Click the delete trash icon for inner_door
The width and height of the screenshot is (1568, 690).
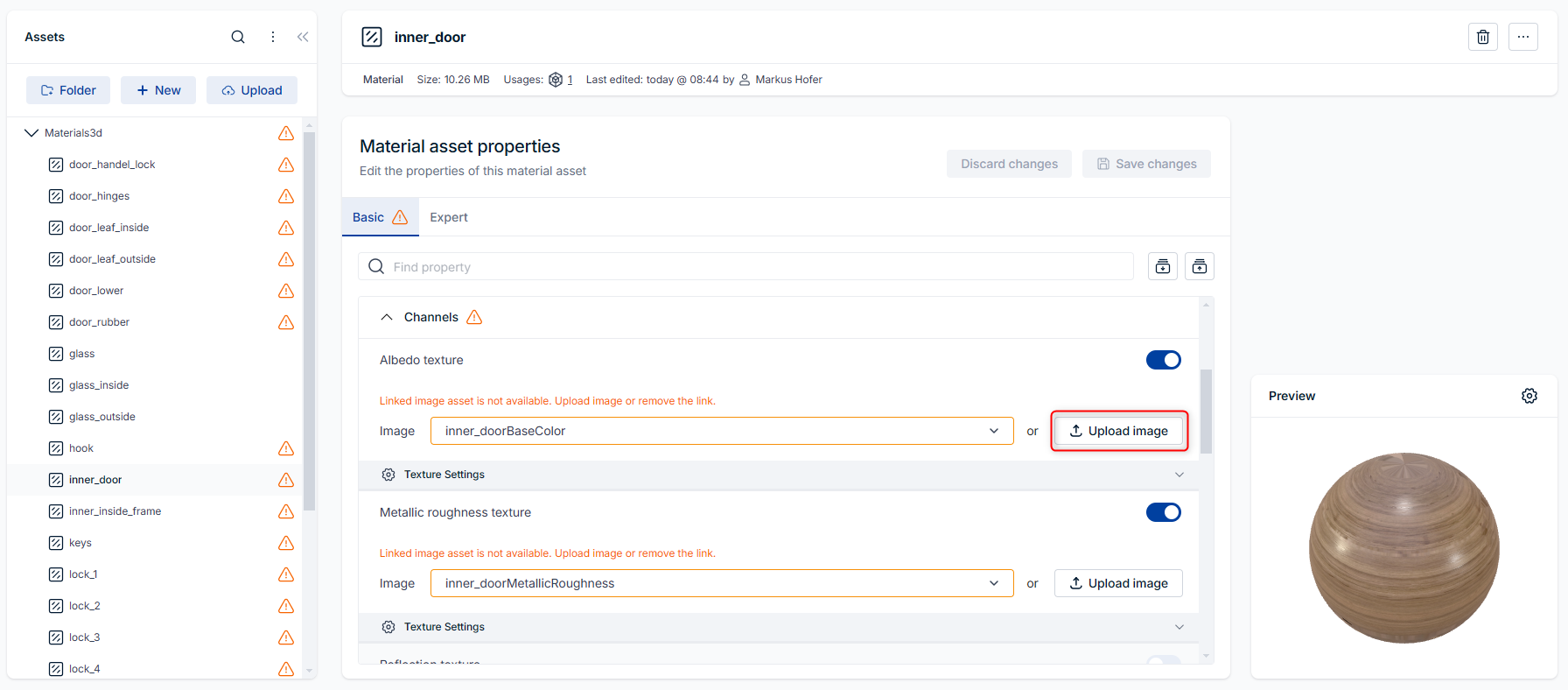click(1482, 37)
